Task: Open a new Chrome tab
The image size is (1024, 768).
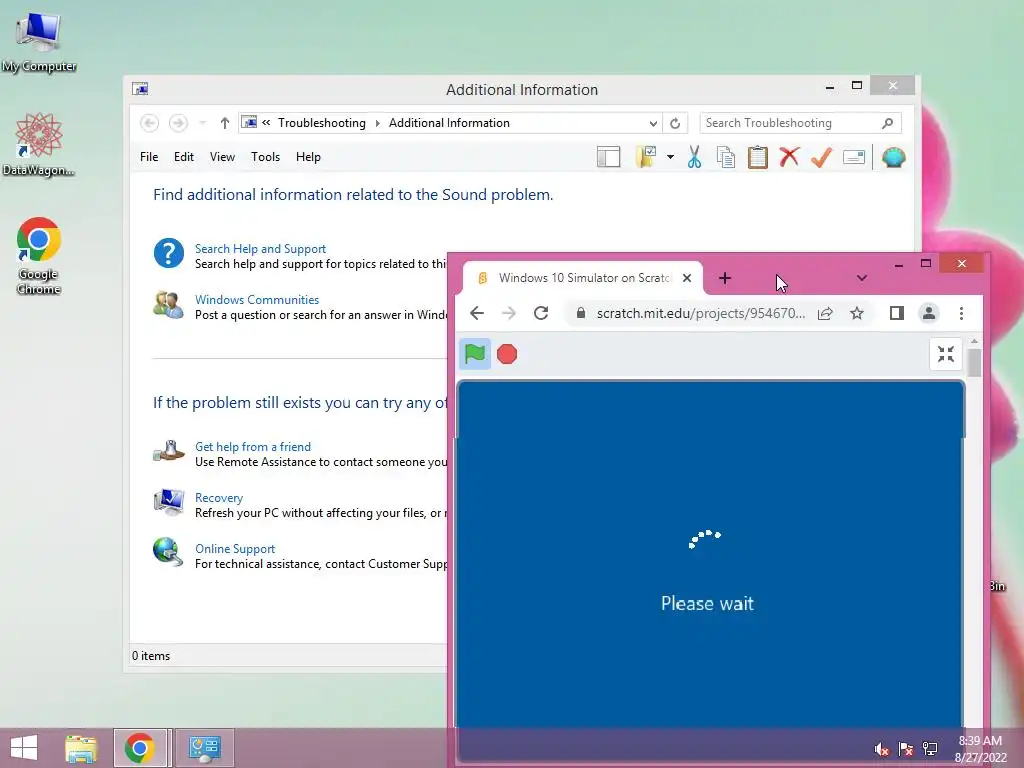Action: coord(725,278)
